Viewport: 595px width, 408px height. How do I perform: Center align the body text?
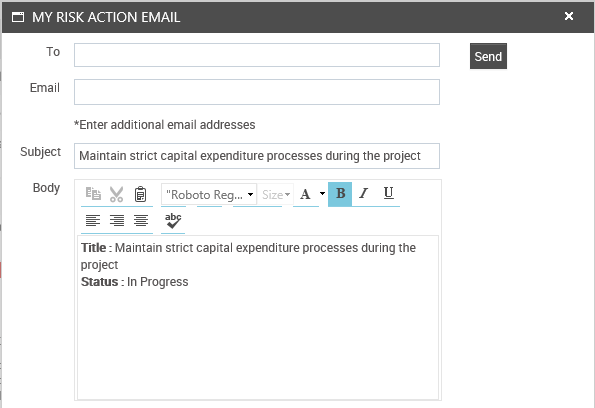click(141, 220)
